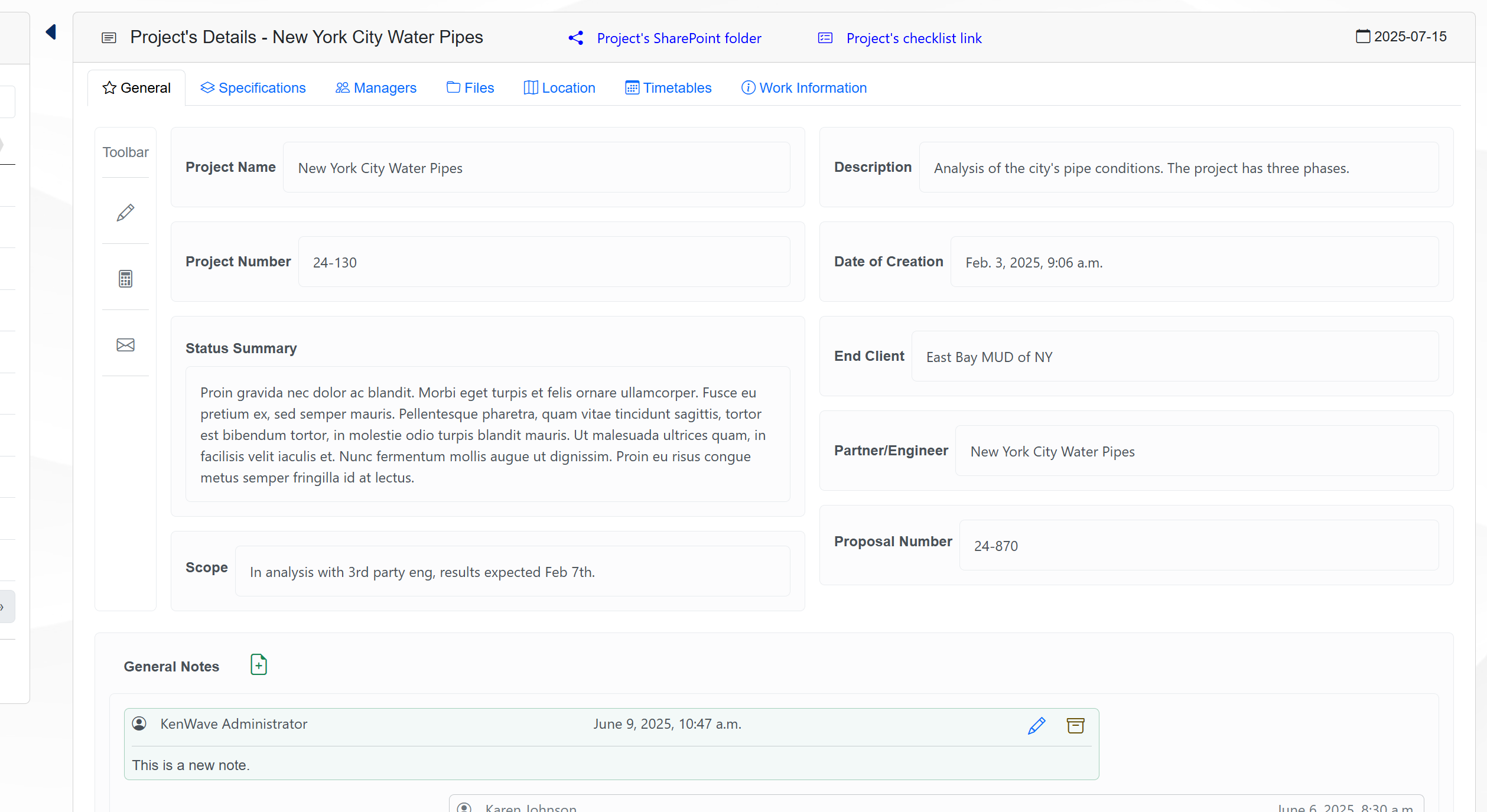Viewport: 1487px width, 812px height.
Task: Click the back arrow triangle icon
Action: [51, 32]
